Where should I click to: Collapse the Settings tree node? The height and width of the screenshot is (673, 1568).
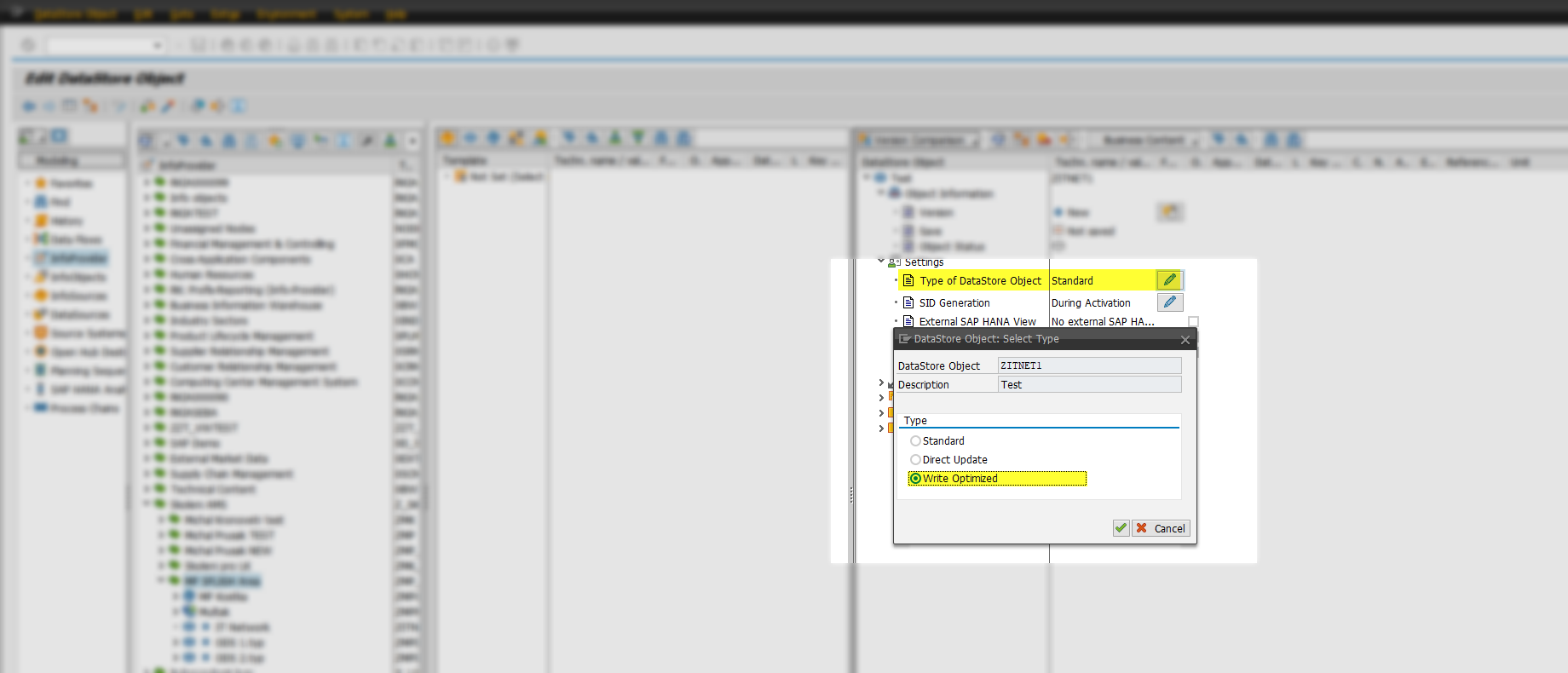[881, 262]
